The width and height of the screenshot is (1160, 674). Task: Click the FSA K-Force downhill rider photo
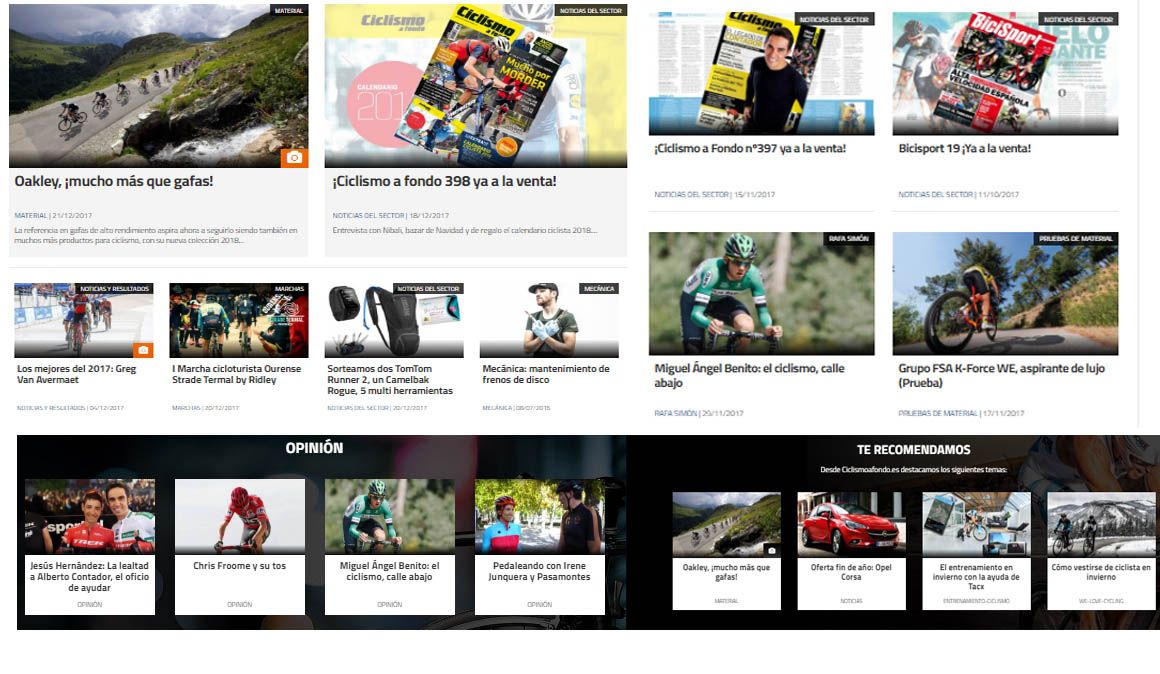click(1005, 294)
